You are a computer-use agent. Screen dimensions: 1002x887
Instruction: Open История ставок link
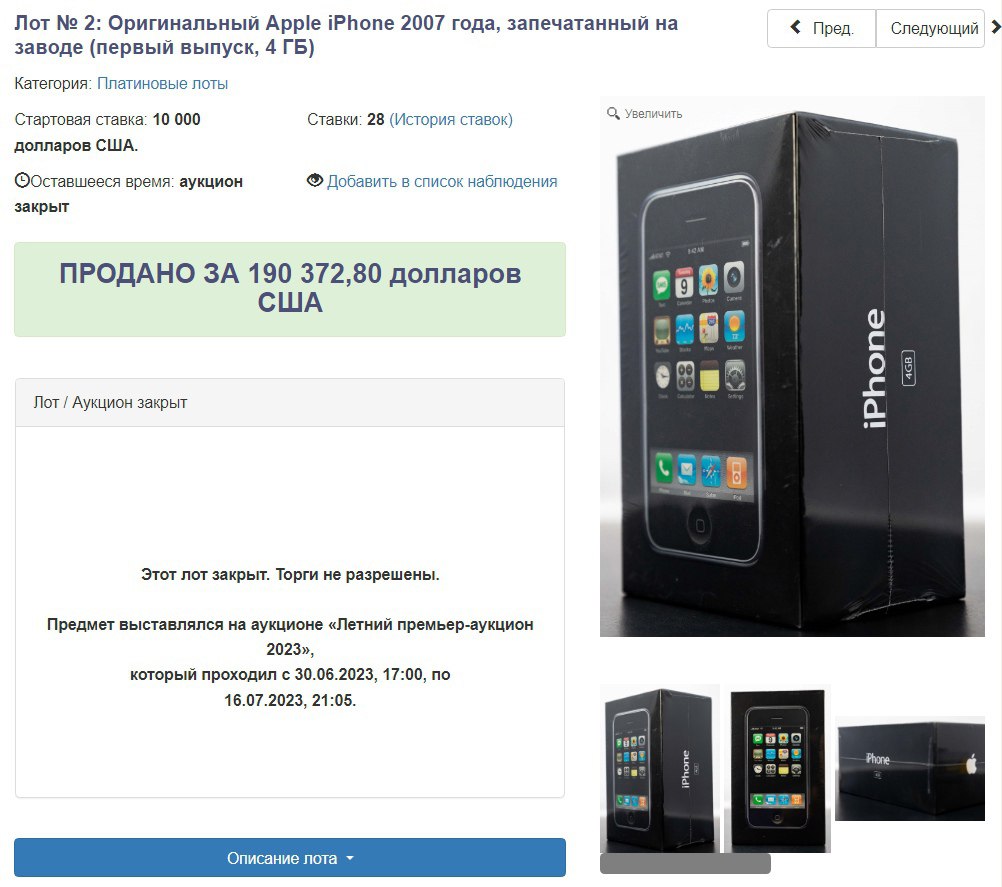(451, 120)
